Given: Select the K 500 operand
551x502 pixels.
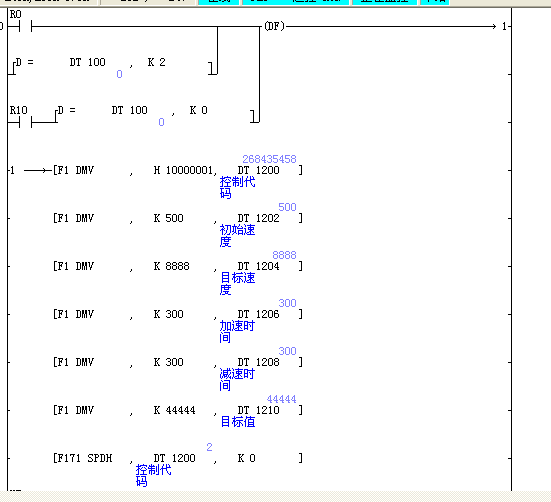Looking at the screenshot, I should [168, 218].
